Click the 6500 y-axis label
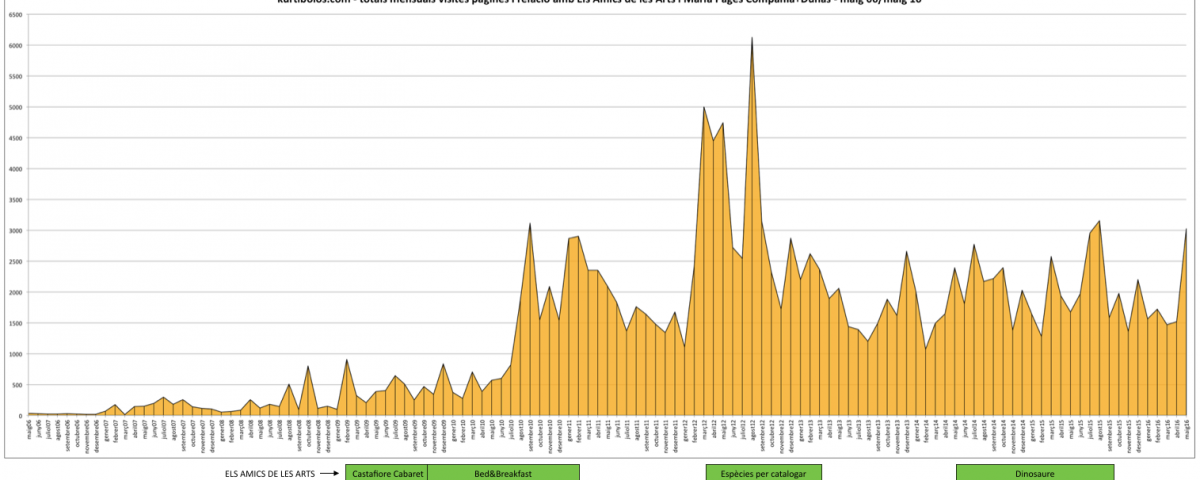The height and width of the screenshot is (480, 1200). tap(13, 15)
